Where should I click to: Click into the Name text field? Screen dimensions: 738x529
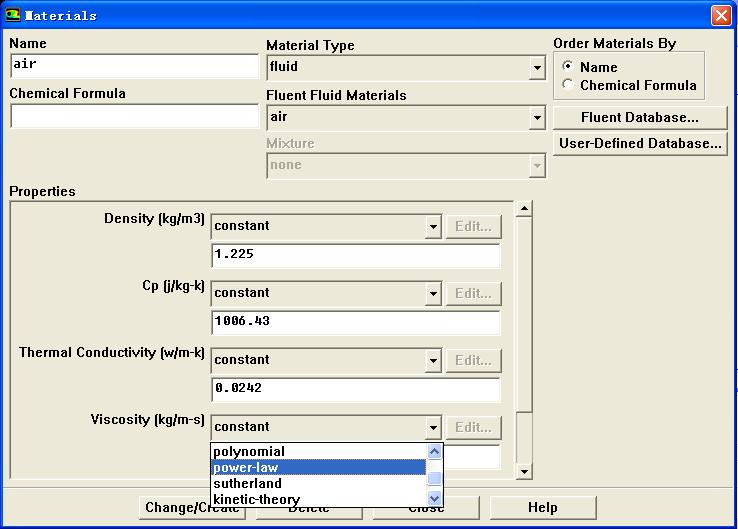click(134, 66)
